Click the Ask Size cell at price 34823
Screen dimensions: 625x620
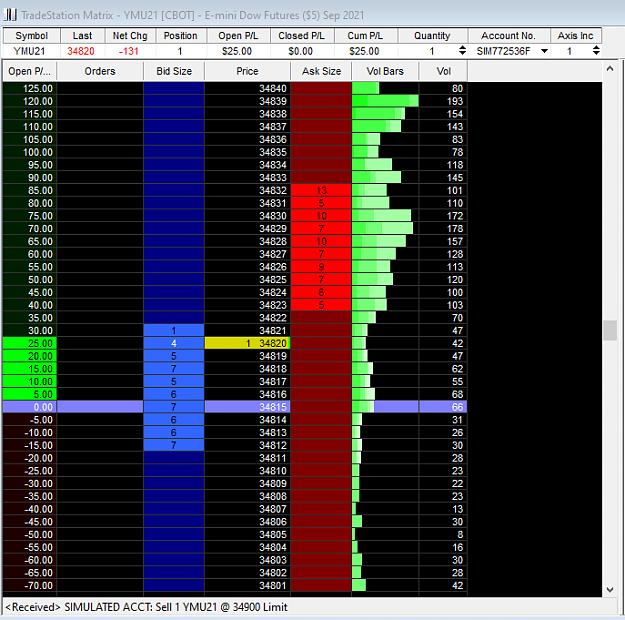coord(321,305)
